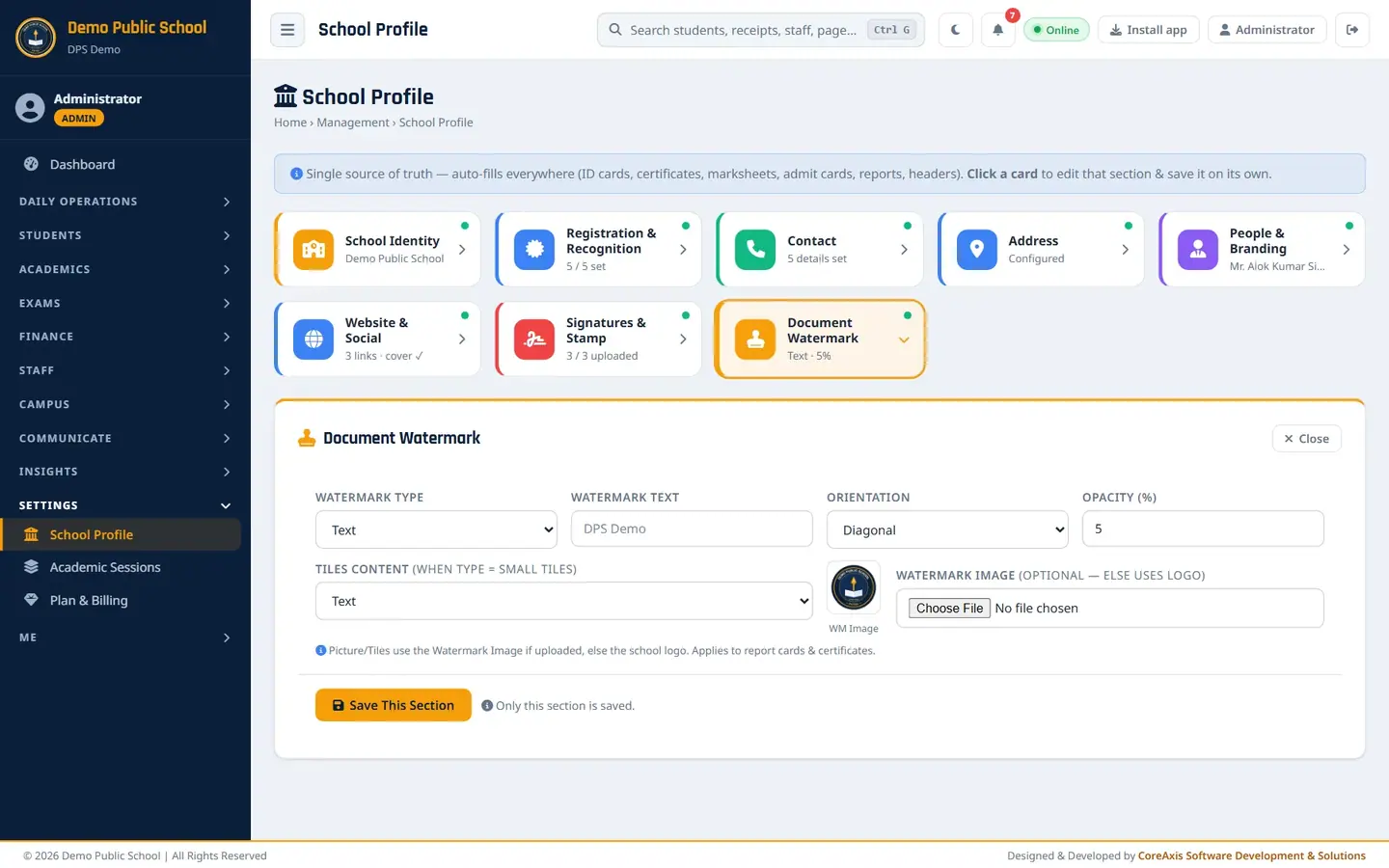The width and height of the screenshot is (1389, 868).
Task: Open Registration & Recognition card icon
Action: (534, 250)
